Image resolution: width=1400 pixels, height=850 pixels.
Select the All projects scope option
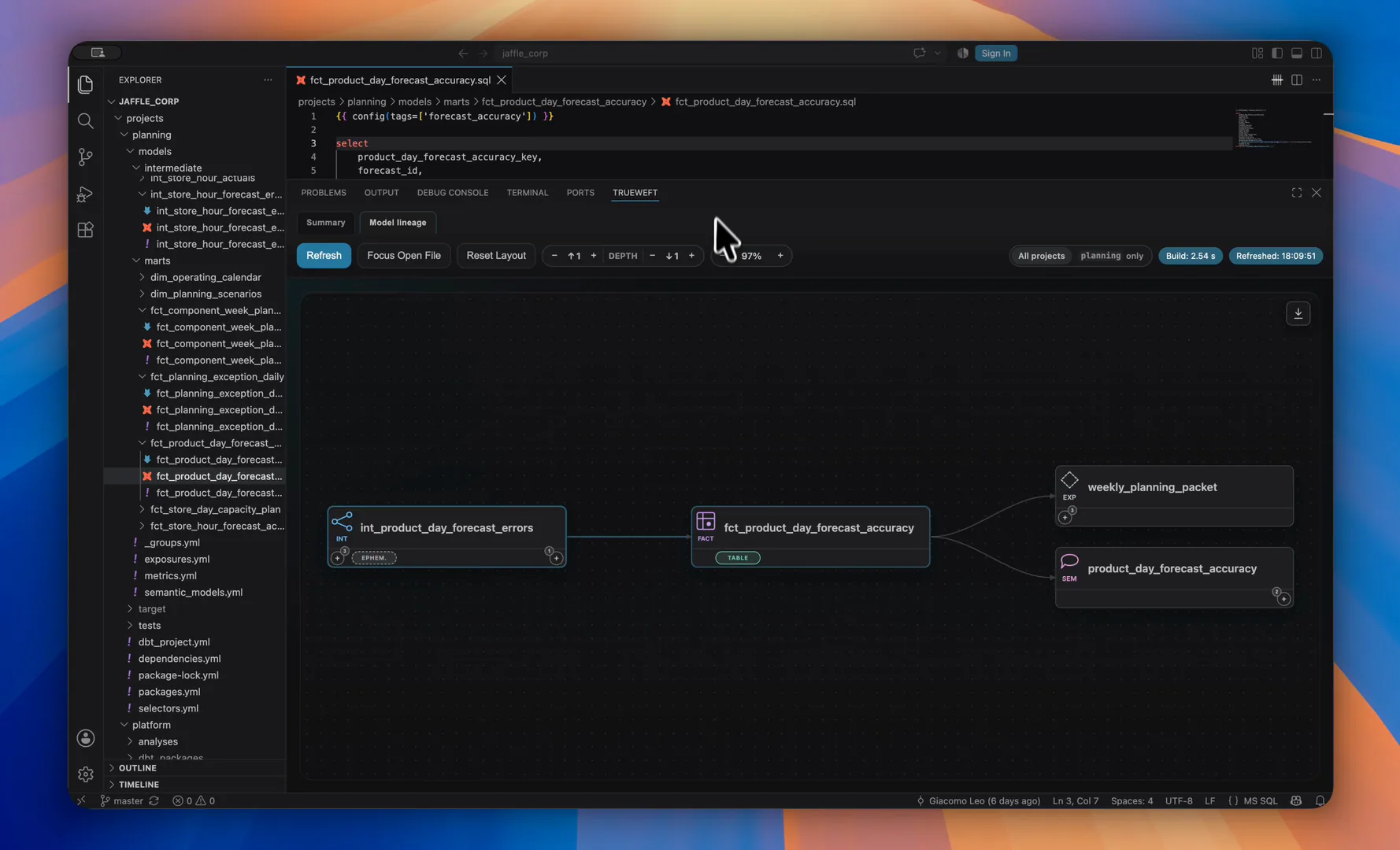point(1041,256)
